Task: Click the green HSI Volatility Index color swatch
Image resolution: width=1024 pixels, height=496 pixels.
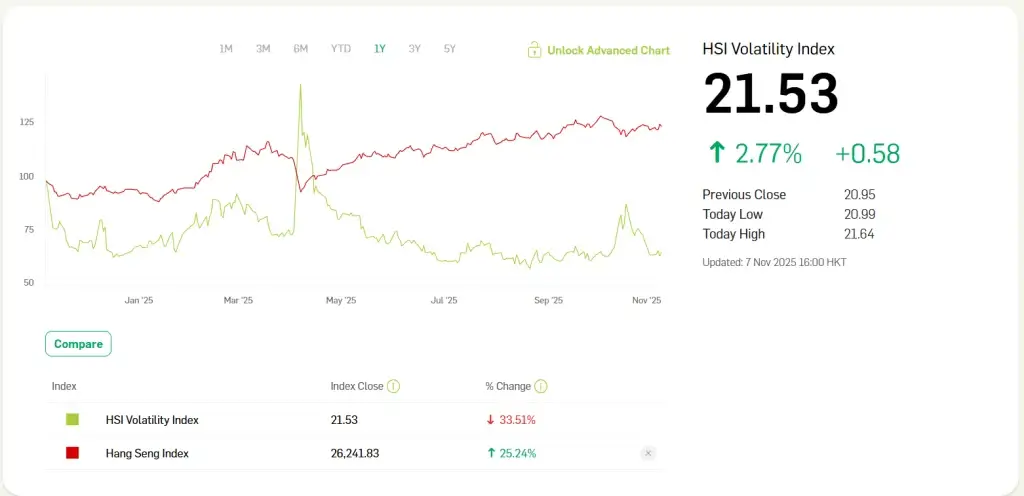Action: pyautogui.click(x=72, y=420)
